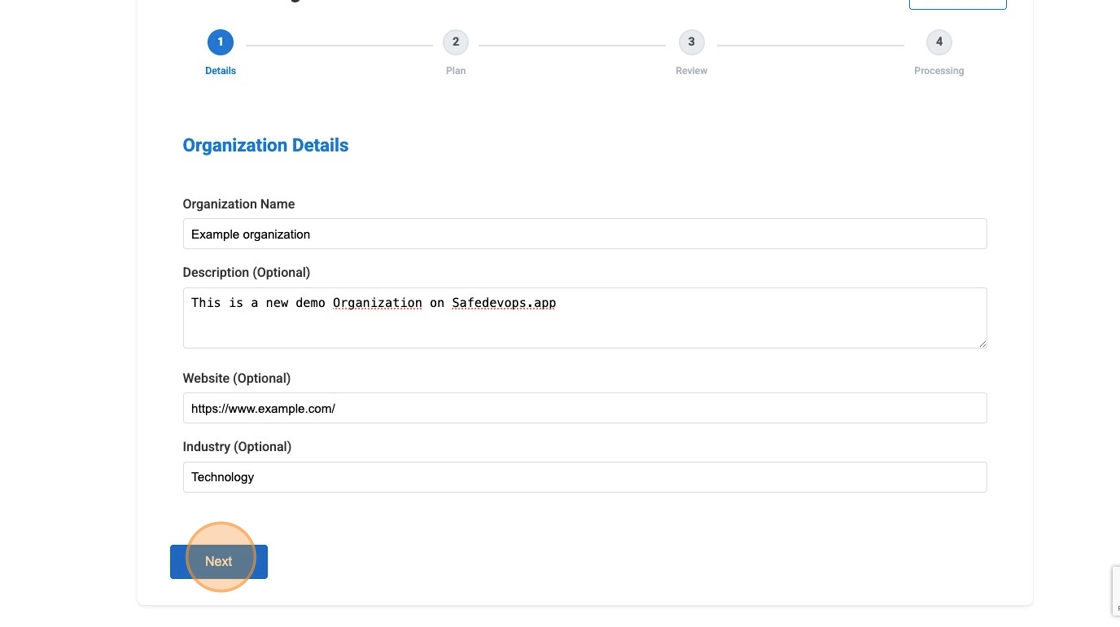Click the Details label under step one
Image resolution: width=1120 pixels, height=627 pixels.
[222, 70]
